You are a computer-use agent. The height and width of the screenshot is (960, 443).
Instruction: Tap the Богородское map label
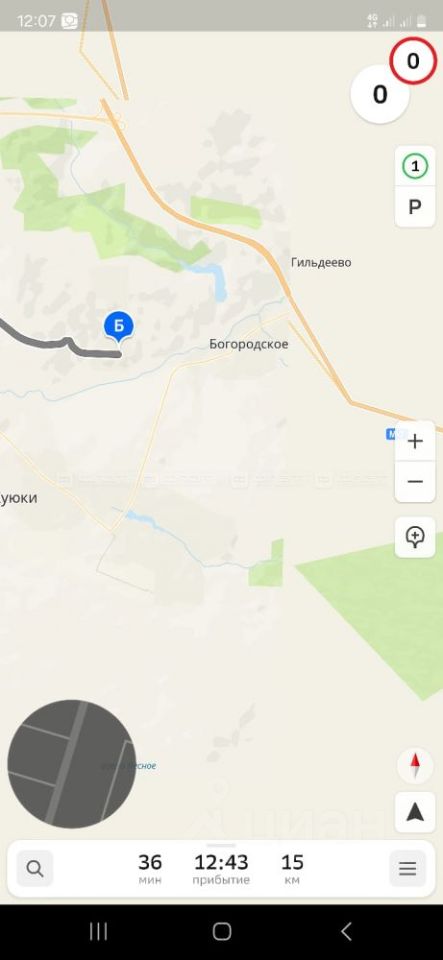pyautogui.click(x=248, y=344)
